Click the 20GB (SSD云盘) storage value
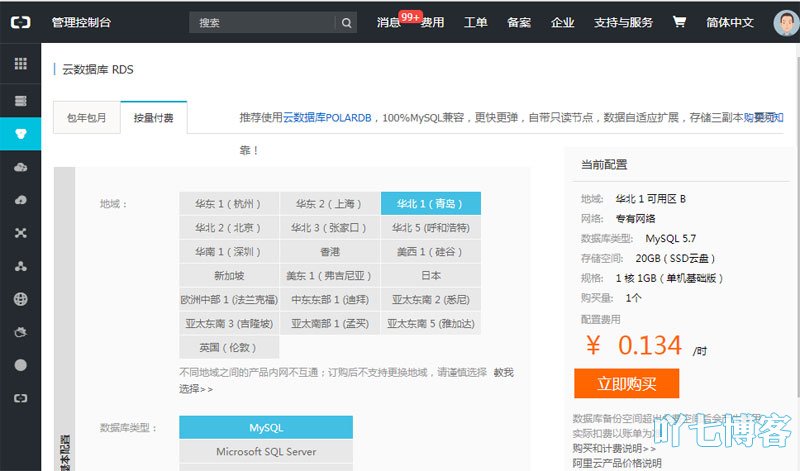This screenshot has height=471, width=800. pyautogui.click(x=675, y=258)
